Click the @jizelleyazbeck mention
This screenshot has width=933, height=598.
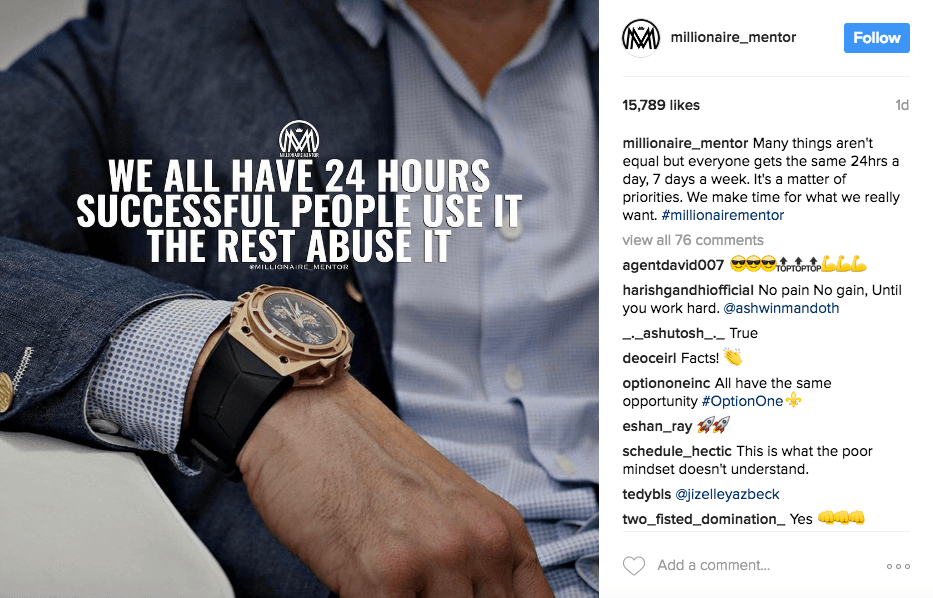(727, 494)
